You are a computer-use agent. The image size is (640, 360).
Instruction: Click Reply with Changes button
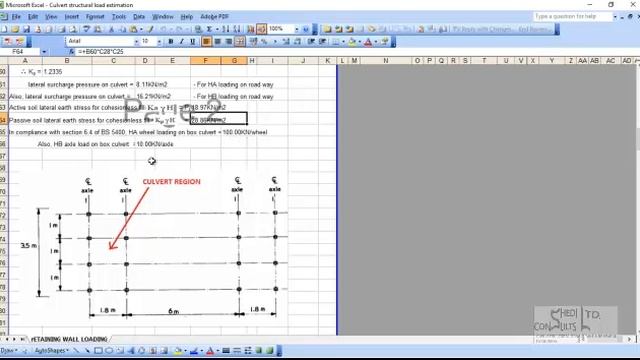pos(482,29)
